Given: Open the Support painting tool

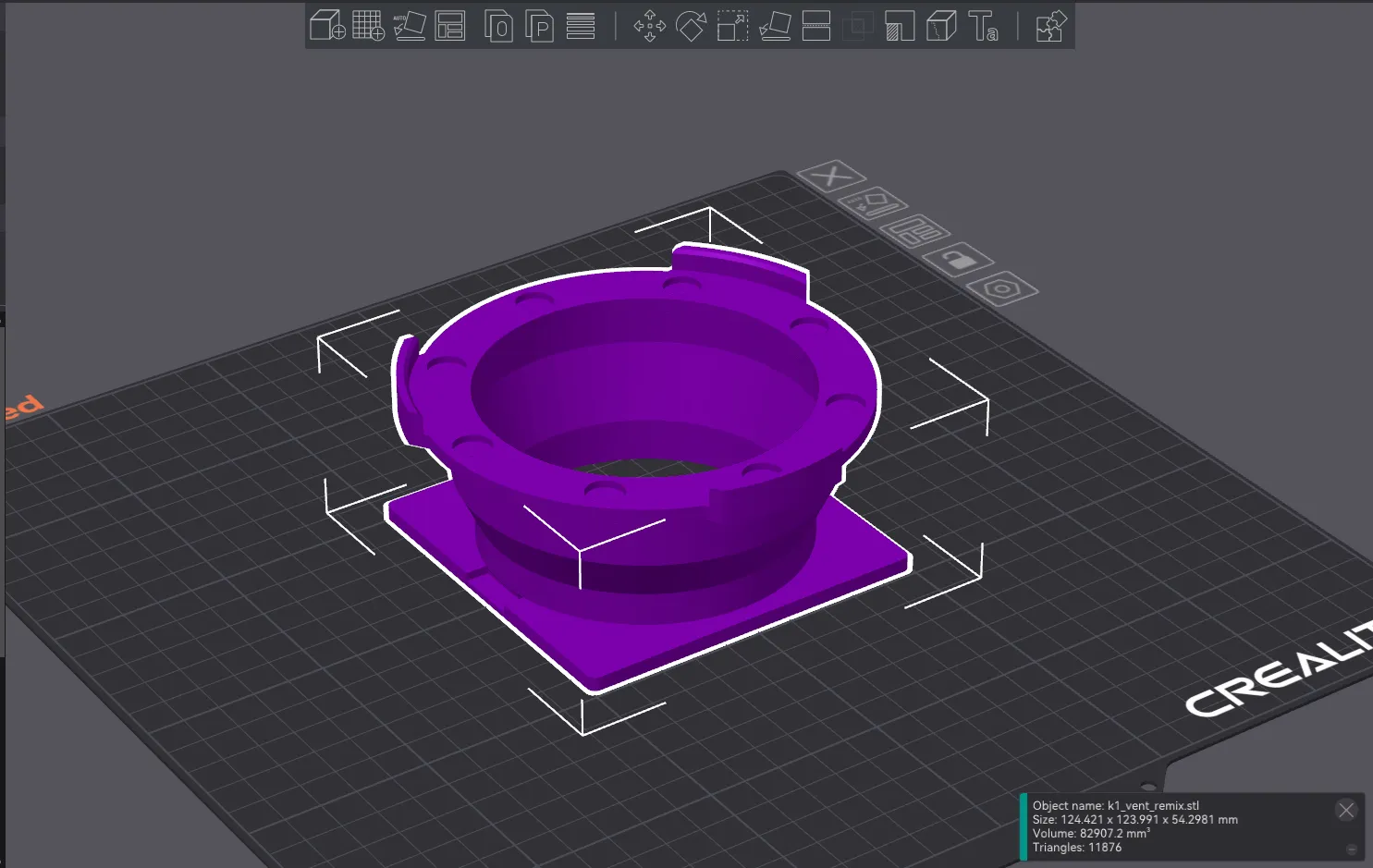Looking at the screenshot, I should pos(900,25).
